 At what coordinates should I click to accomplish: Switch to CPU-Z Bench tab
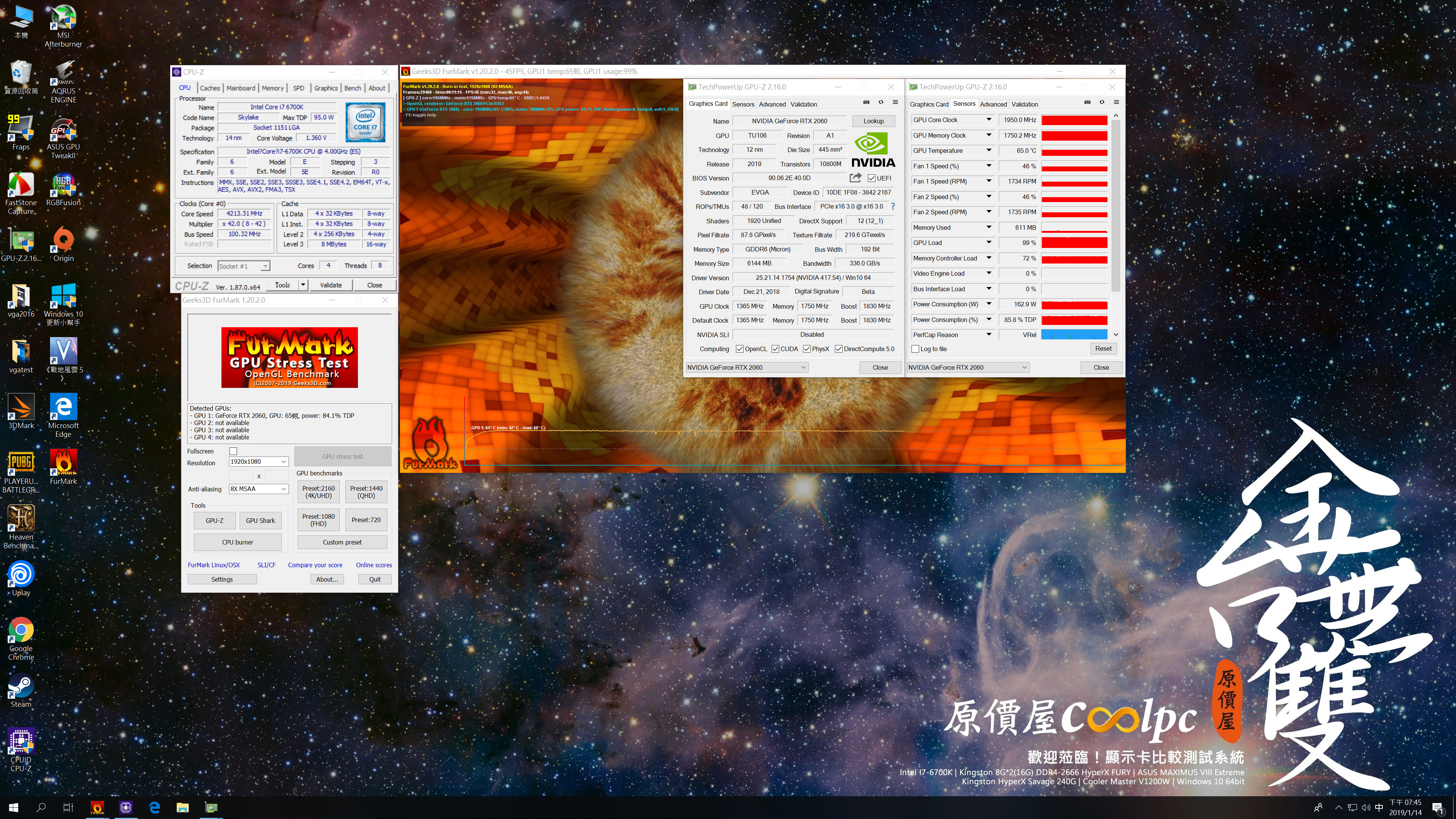(353, 88)
